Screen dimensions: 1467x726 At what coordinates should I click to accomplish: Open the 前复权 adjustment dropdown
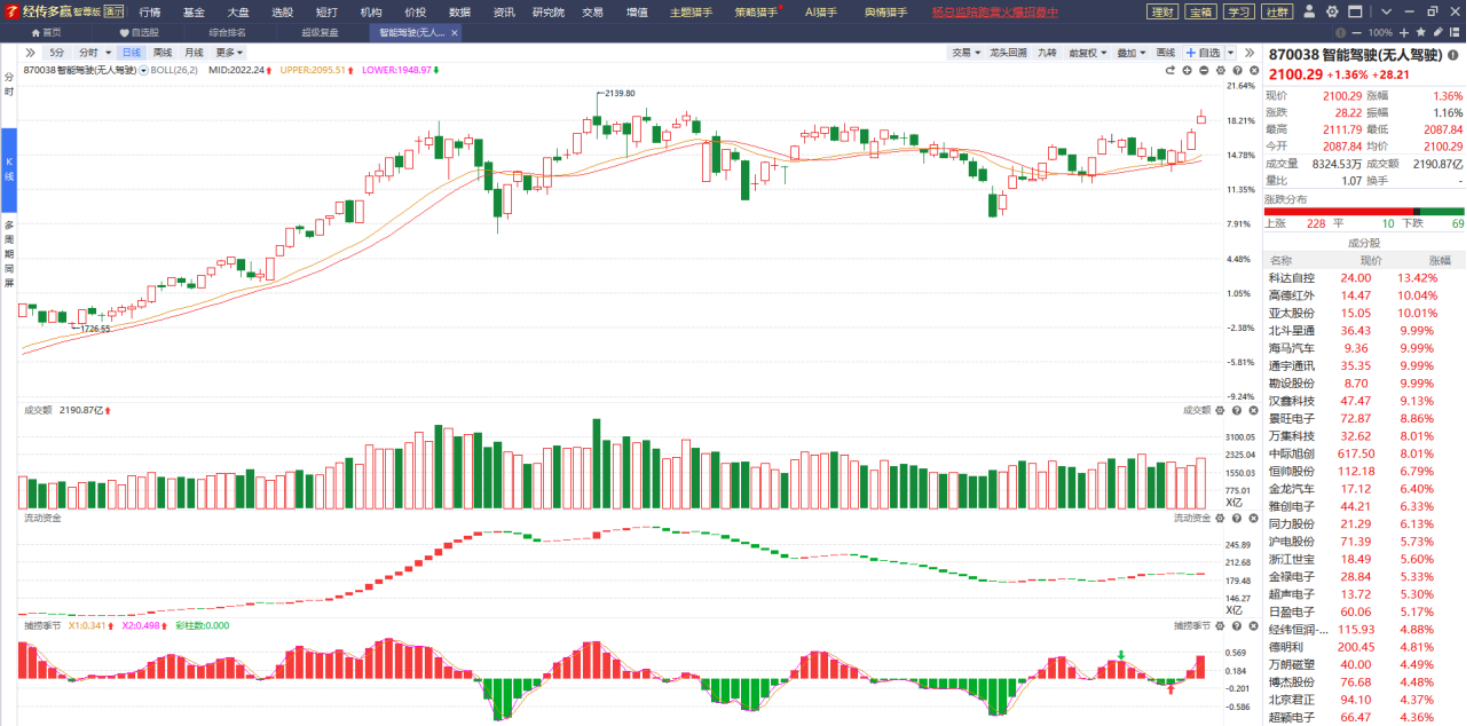coord(1087,52)
